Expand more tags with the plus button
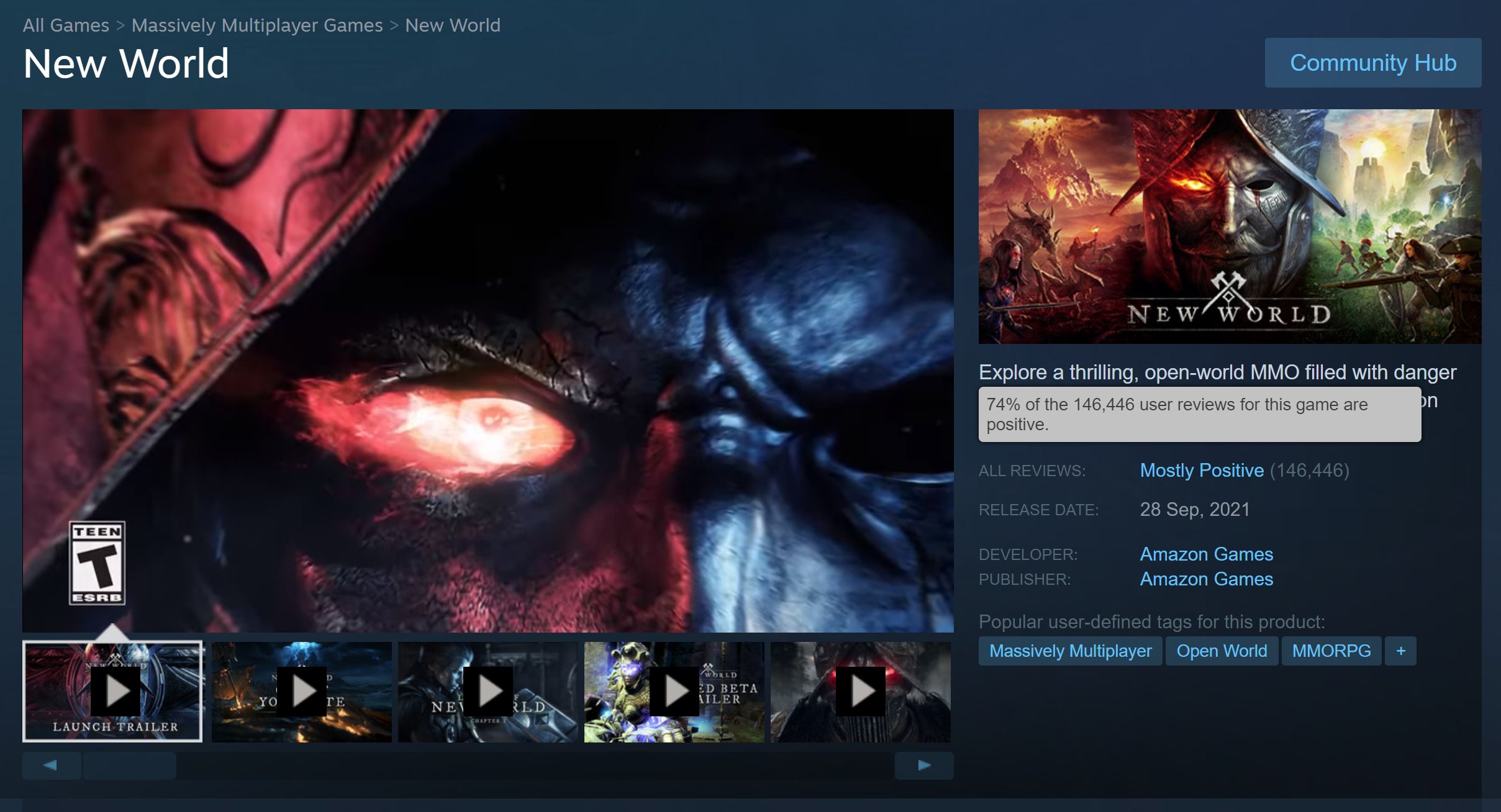Screen dimensions: 1501x812 [x=1400, y=651]
